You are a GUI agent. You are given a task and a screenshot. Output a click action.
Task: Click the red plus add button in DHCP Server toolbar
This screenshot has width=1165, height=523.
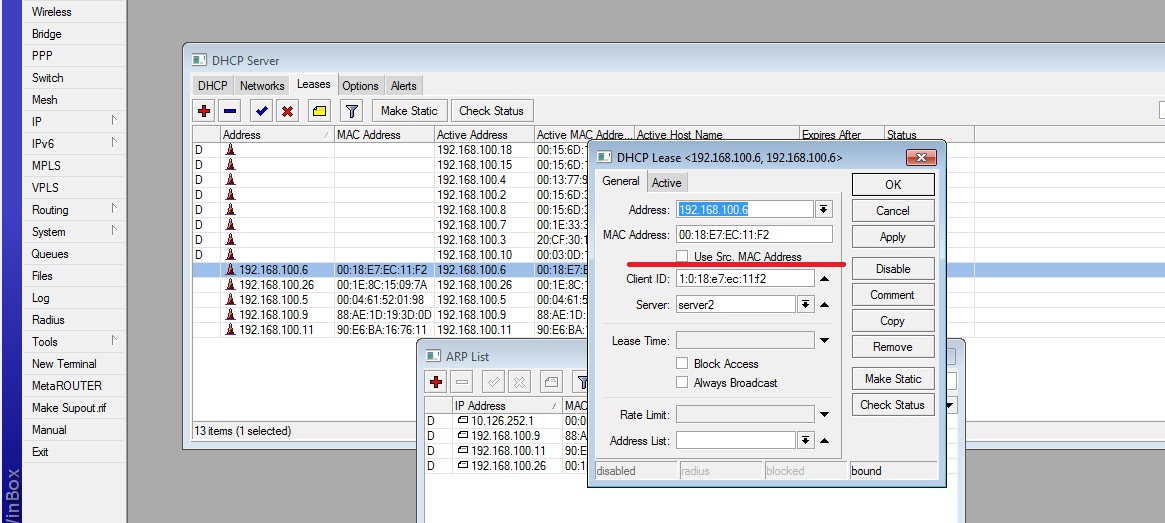point(203,111)
